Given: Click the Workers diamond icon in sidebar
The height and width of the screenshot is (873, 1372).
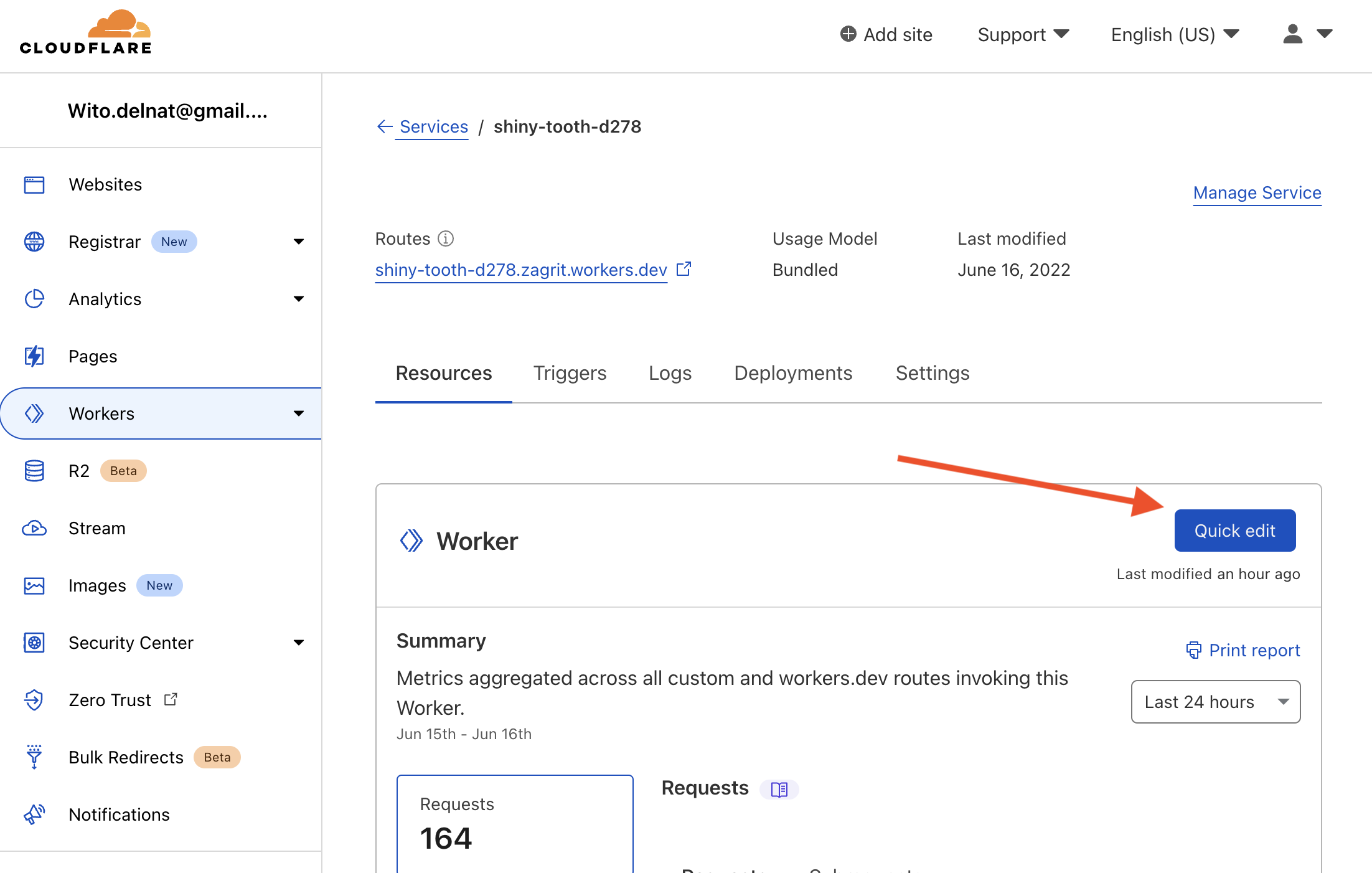Looking at the screenshot, I should 34,413.
